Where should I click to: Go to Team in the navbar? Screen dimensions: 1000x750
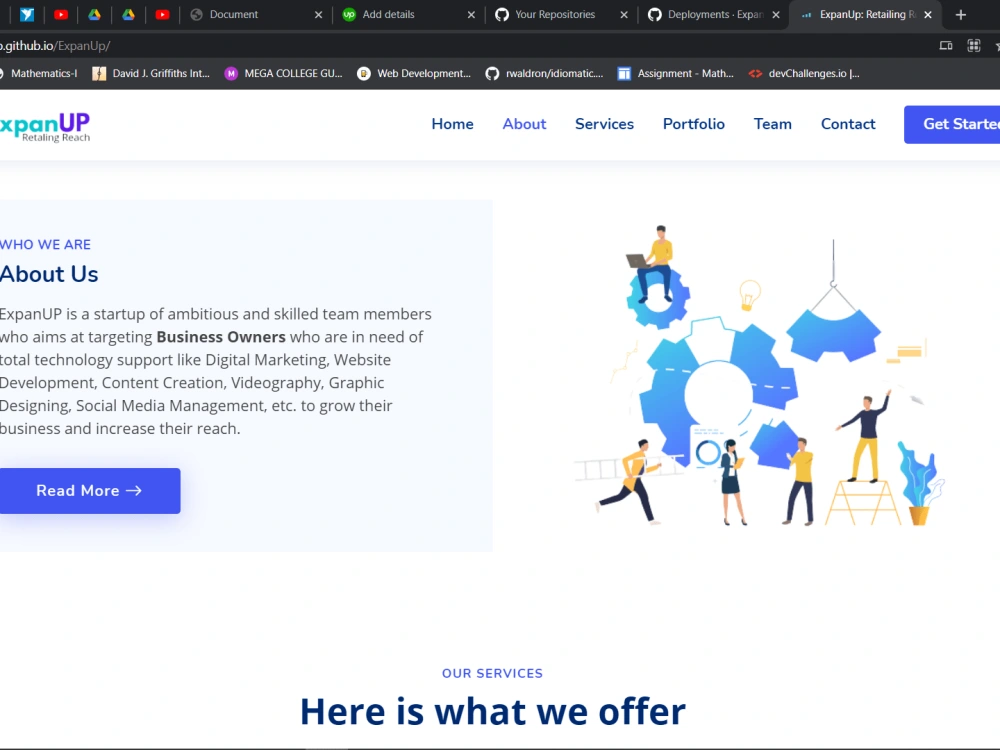pyautogui.click(x=772, y=124)
